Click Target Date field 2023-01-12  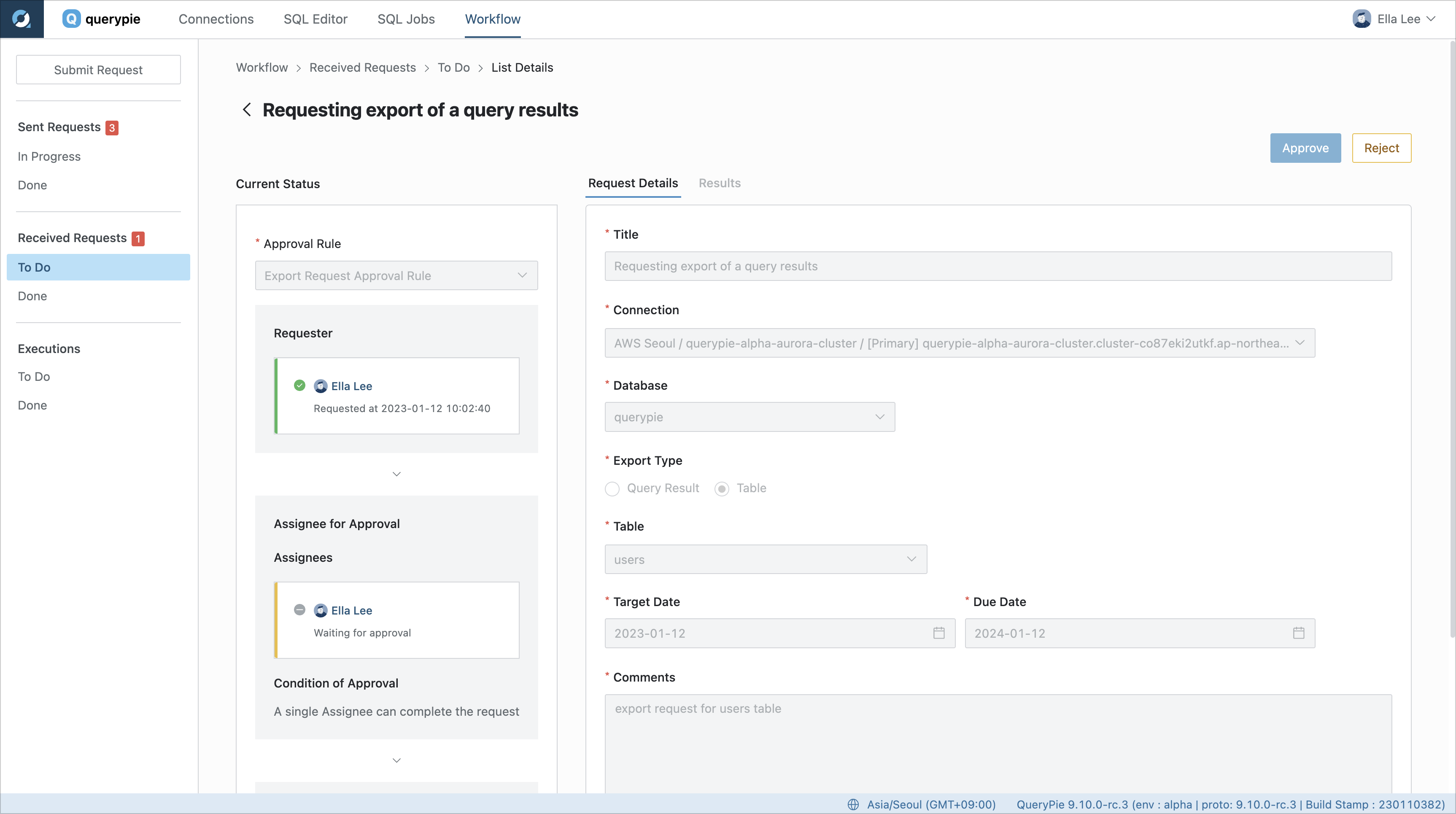click(x=780, y=633)
